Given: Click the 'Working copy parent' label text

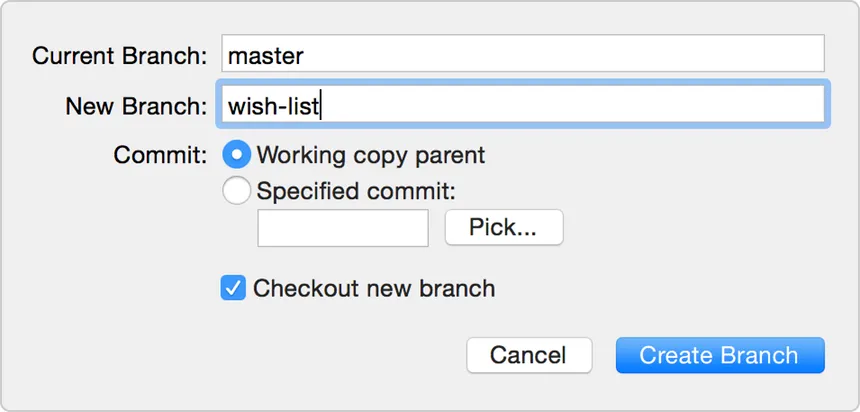Looking at the screenshot, I should (x=370, y=156).
